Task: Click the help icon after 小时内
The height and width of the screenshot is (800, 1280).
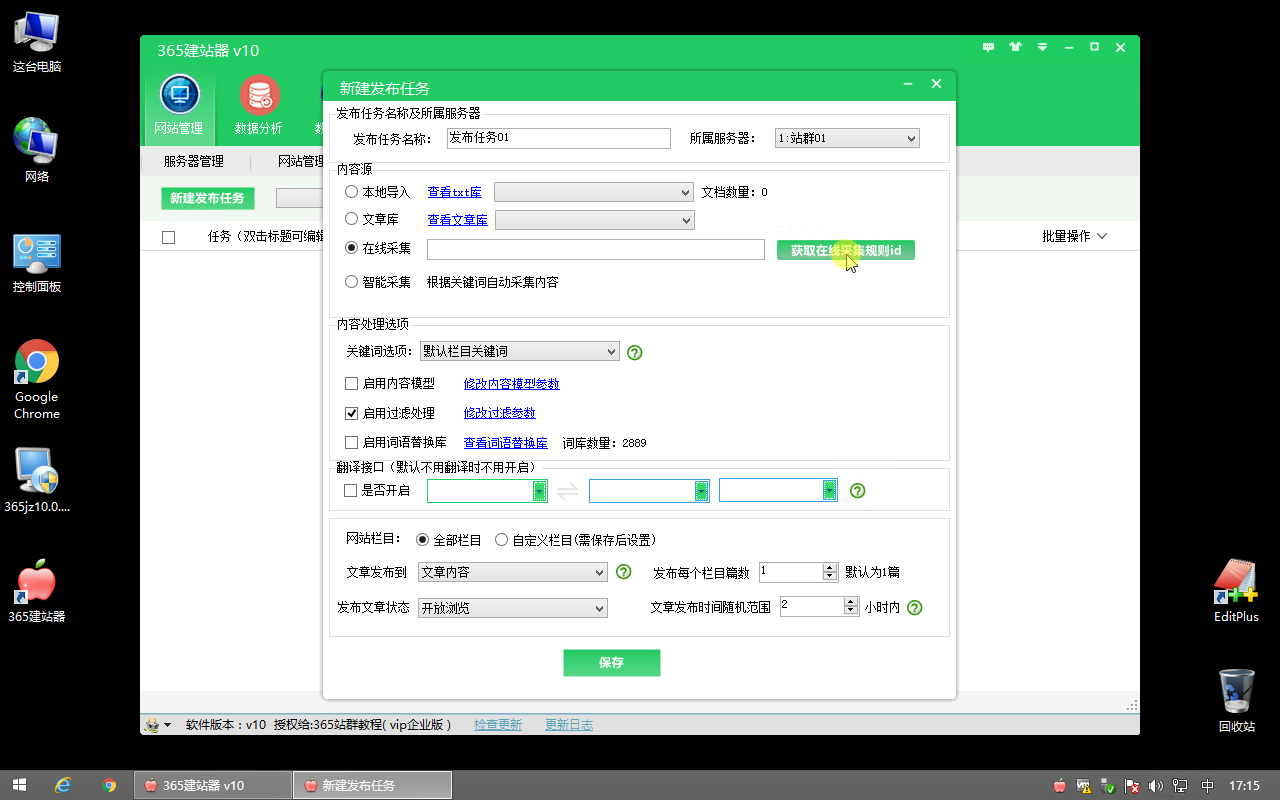Action: click(914, 607)
